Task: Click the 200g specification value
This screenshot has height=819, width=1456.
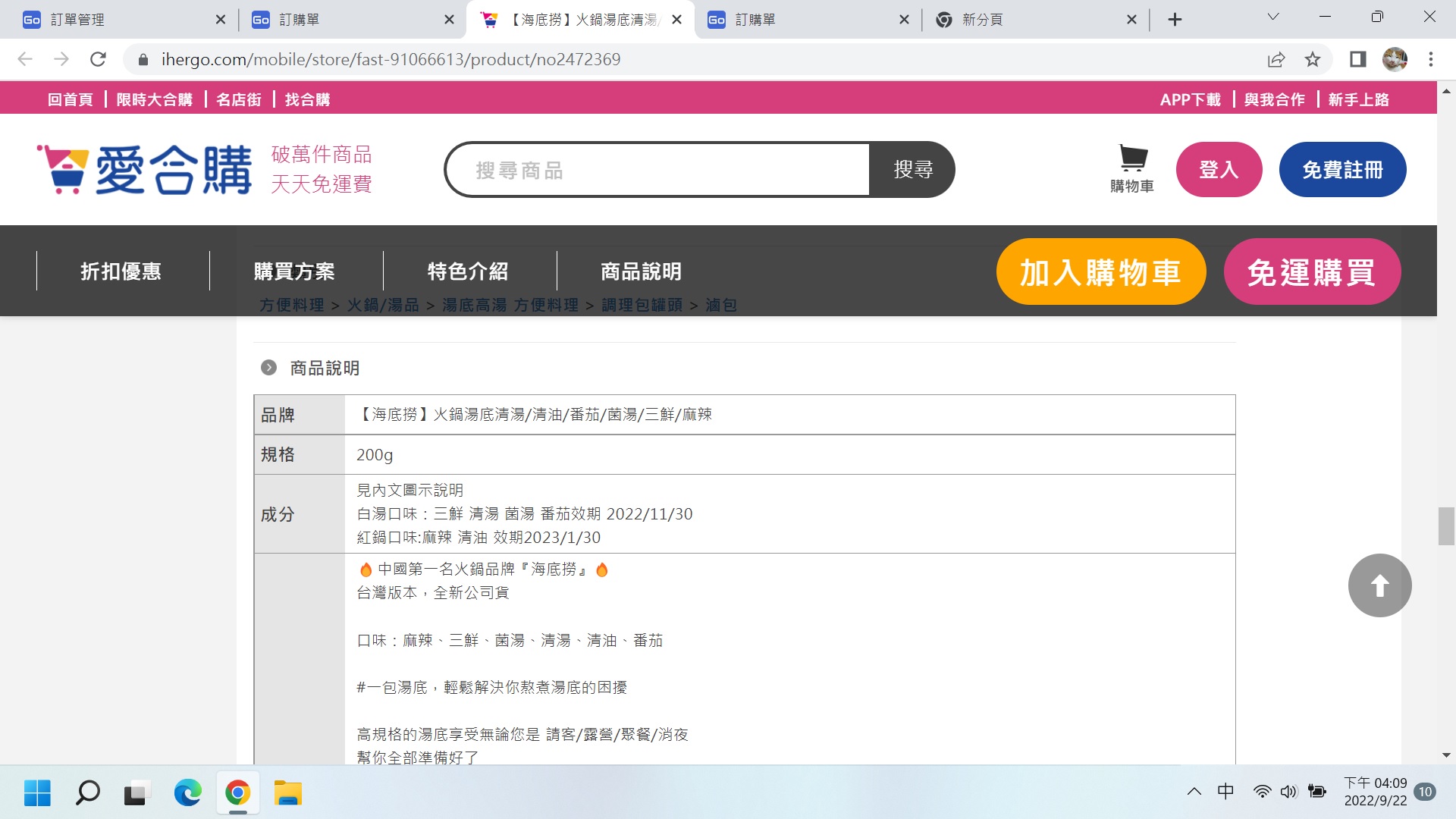Action: click(375, 455)
